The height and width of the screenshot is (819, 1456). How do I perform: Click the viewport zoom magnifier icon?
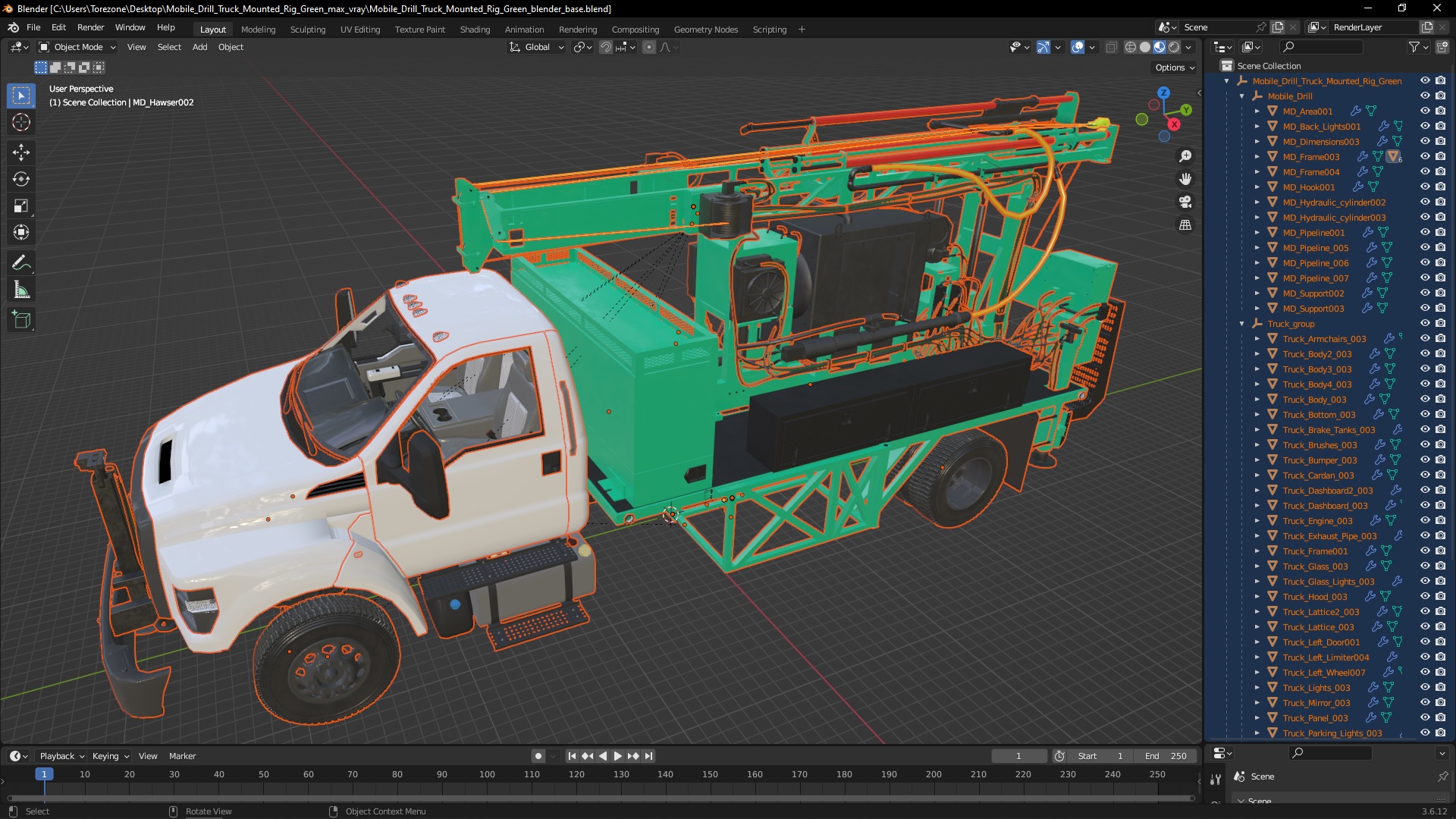(1185, 156)
